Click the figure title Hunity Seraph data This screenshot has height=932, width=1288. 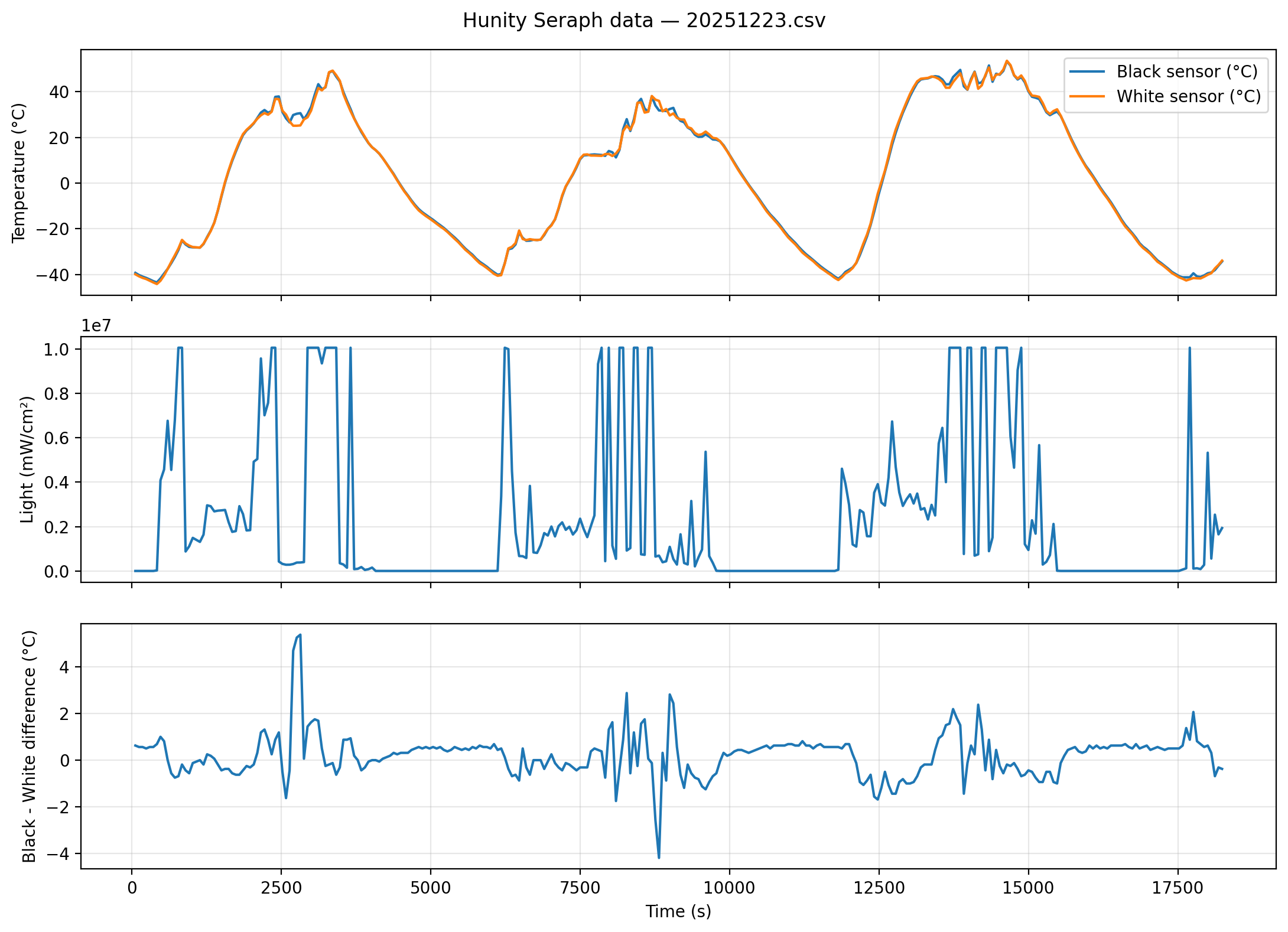point(643,21)
